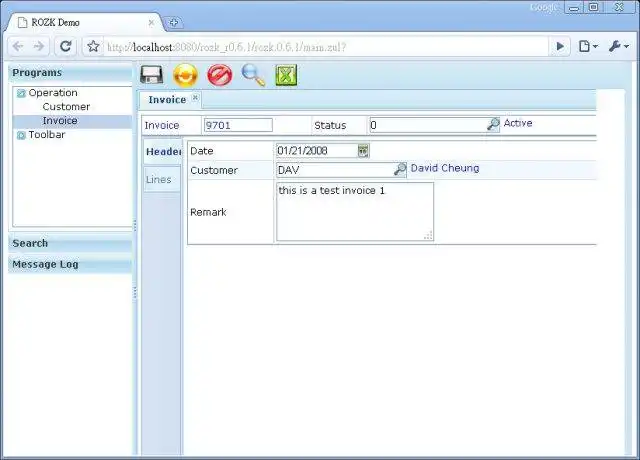Close the ROZK Demo browser tab
640x460 pixels.
[151, 23]
